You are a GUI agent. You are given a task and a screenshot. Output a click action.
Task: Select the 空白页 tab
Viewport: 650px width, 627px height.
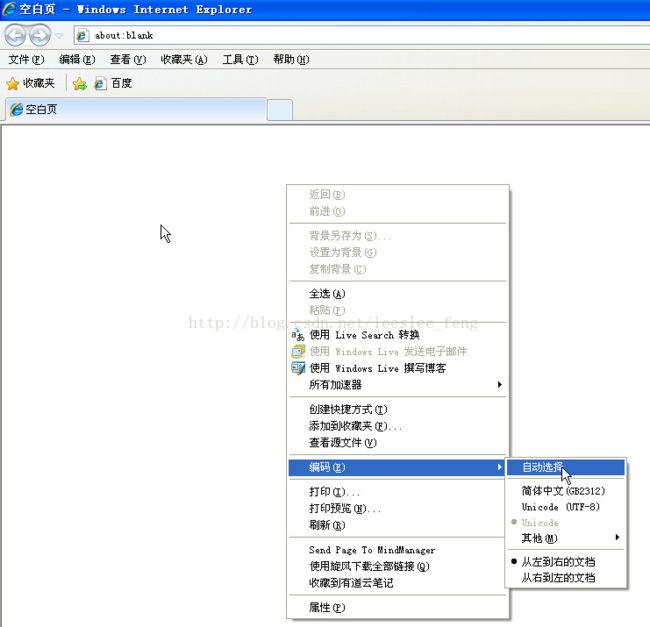coord(136,109)
